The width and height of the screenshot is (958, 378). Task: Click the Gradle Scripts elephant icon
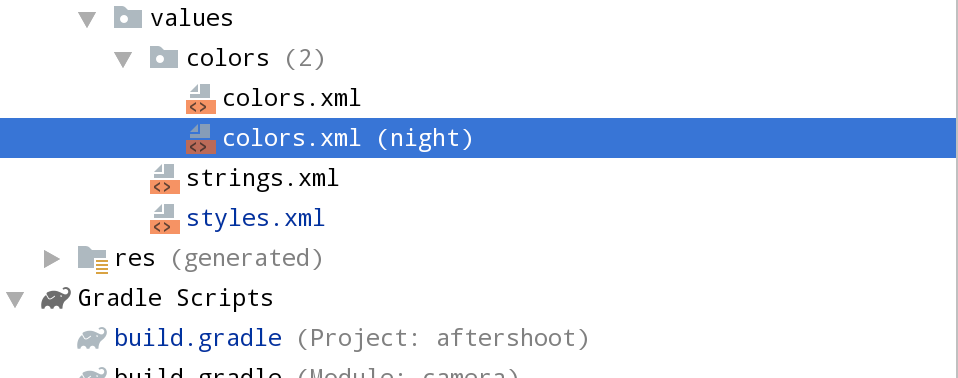coord(56,299)
